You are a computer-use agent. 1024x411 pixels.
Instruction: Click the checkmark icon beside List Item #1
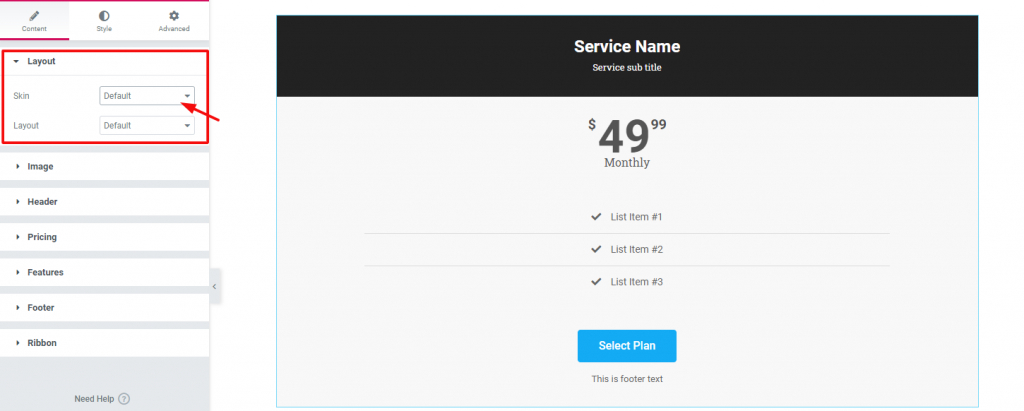[596, 217]
